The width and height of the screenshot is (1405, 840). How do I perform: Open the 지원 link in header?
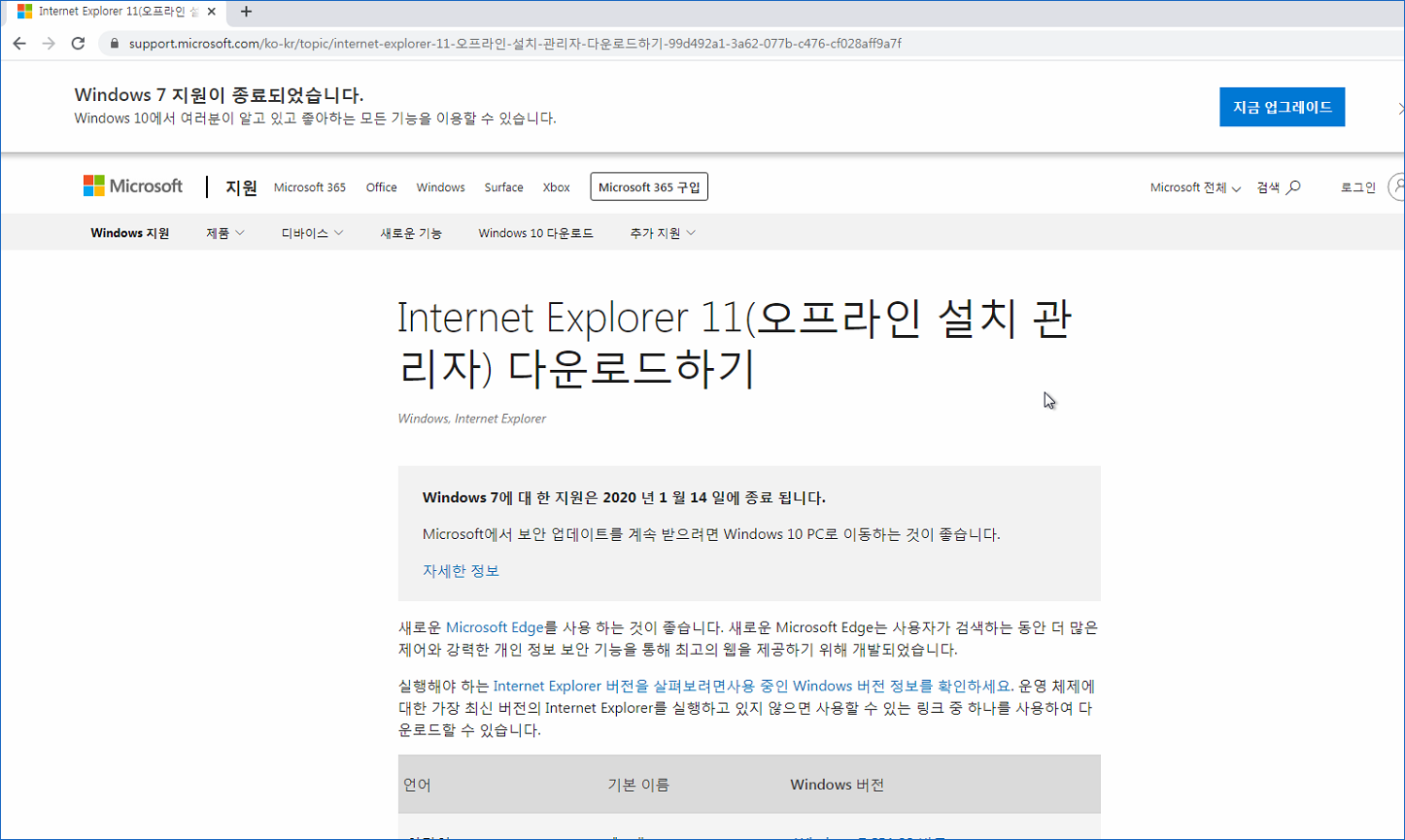[241, 187]
